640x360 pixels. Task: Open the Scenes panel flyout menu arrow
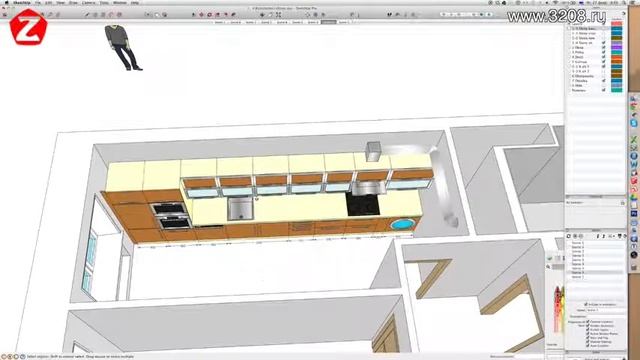[x=624, y=236]
